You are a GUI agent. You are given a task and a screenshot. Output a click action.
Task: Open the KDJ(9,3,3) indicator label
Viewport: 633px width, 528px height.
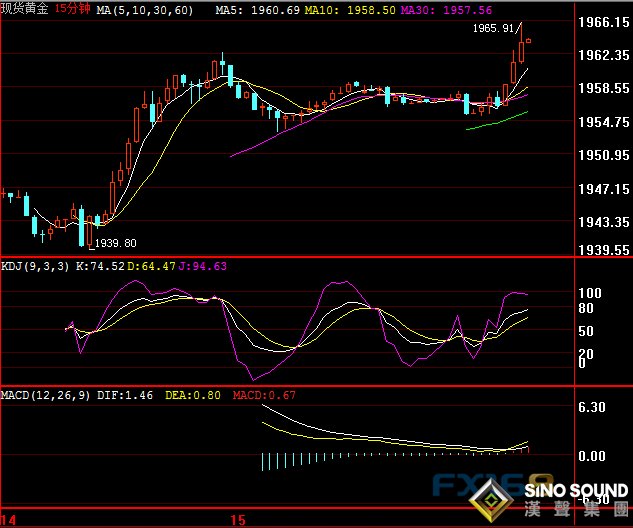click(x=33, y=266)
